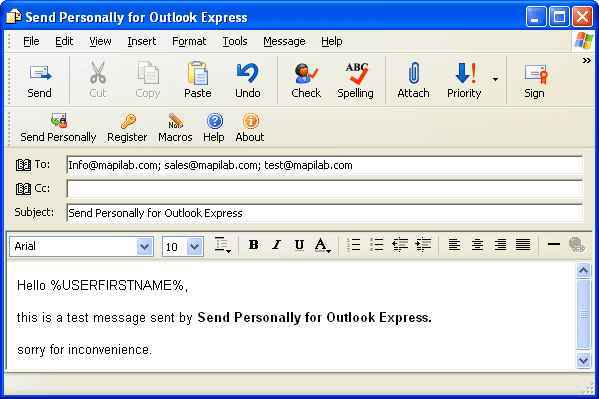Screen dimensions: 599x399
Task: Open the About info icon
Action: coord(251,121)
